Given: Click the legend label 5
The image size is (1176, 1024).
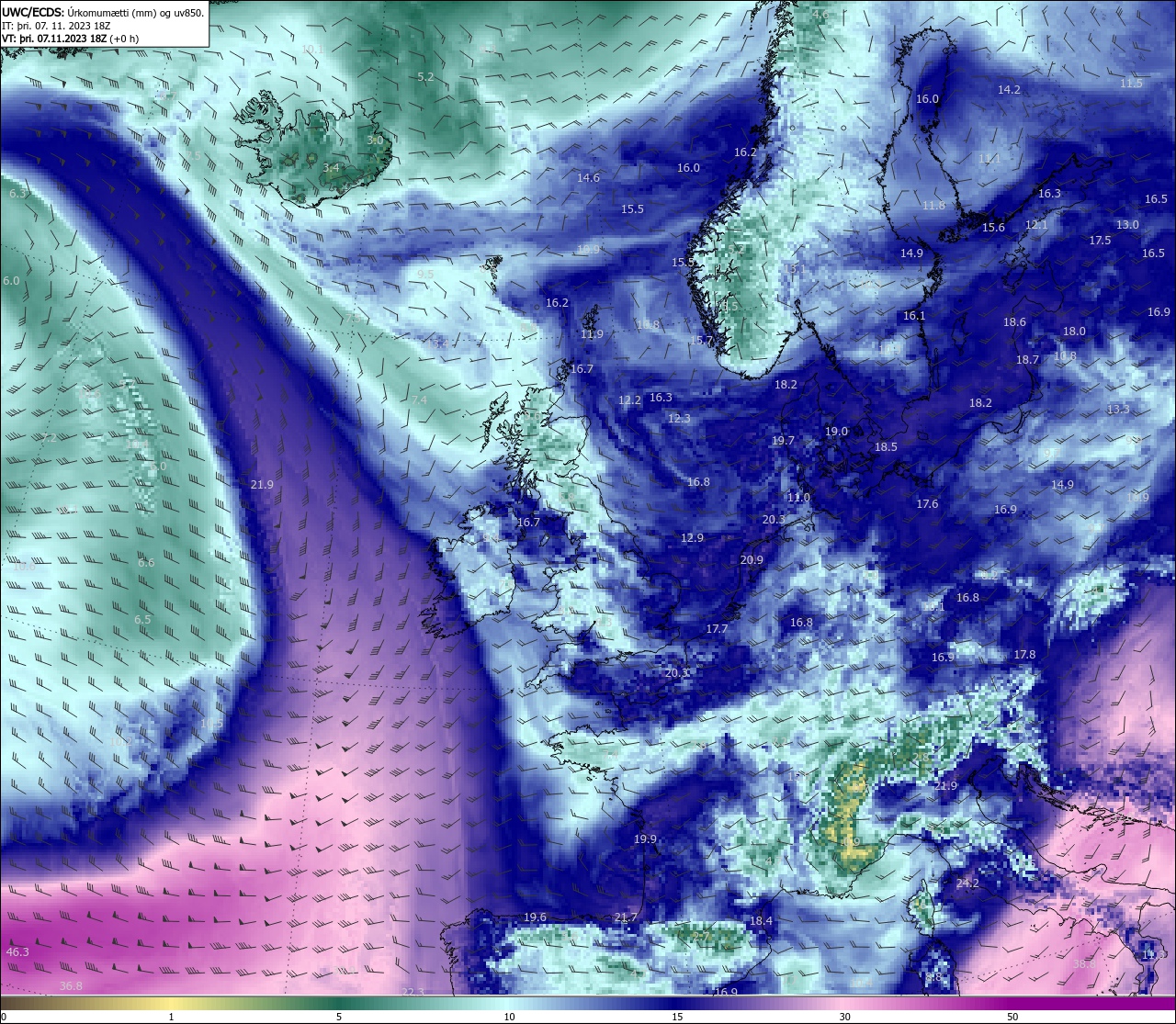Looking at the screenshot, I should tap(339, 1017).
